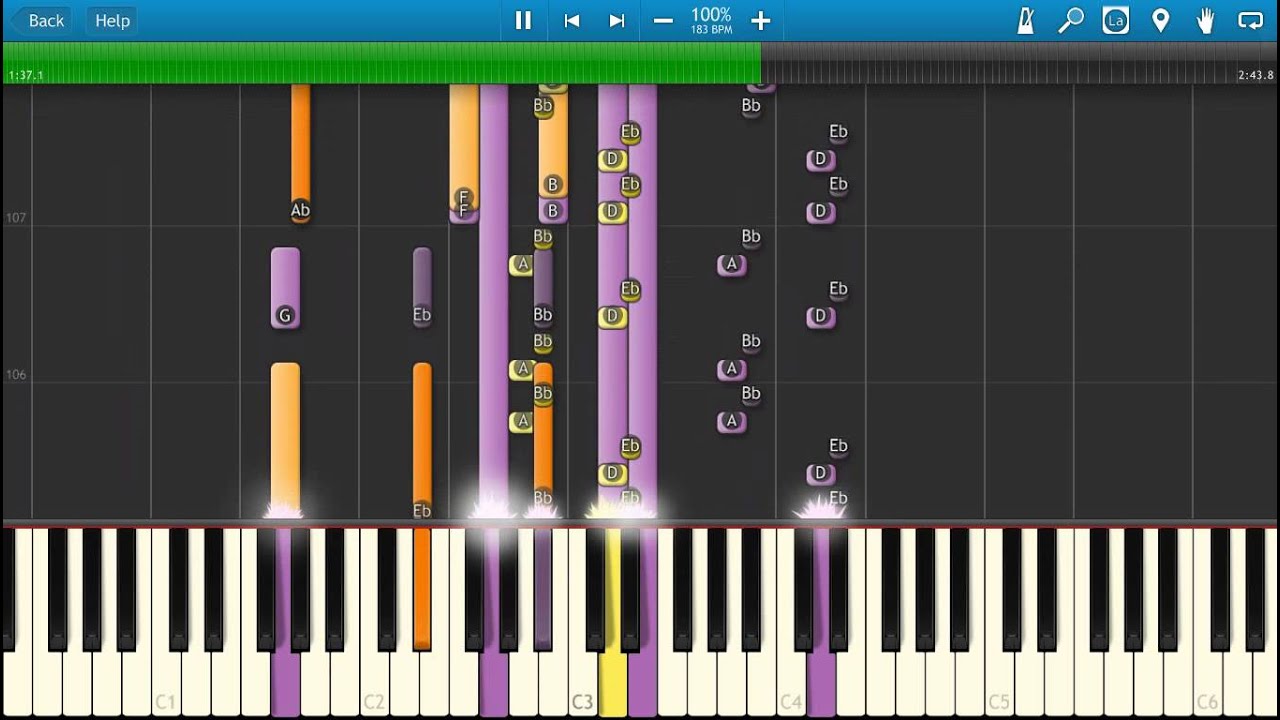Click the elapsed time 1:37.1 label
Image resolution: width=1280 pixels, height=720 pixels.
(x=26, y=75)
